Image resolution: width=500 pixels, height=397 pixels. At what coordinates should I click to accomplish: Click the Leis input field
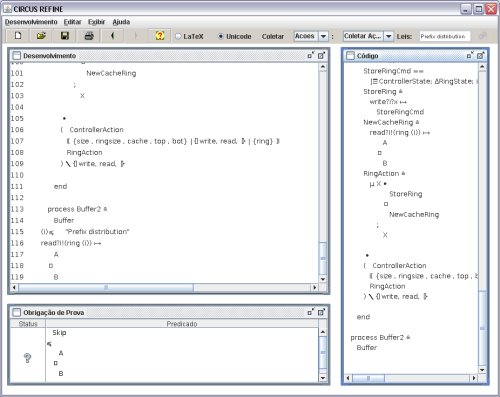click(445, 36)
